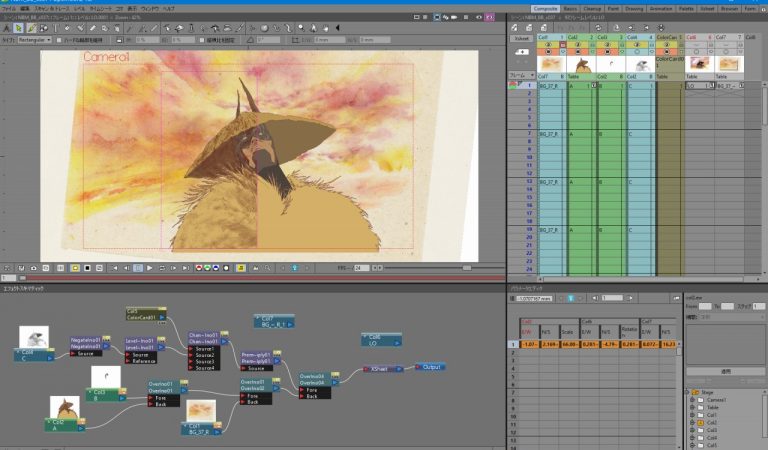Click the Negativeino01 effect node
The height and width of the screenshot is (450, 768).
coord(90,343)
